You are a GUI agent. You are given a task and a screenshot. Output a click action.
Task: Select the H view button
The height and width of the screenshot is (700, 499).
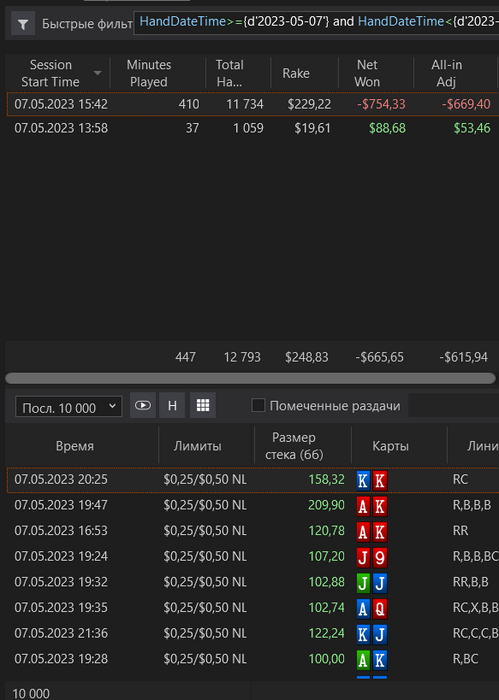(172, 405)
